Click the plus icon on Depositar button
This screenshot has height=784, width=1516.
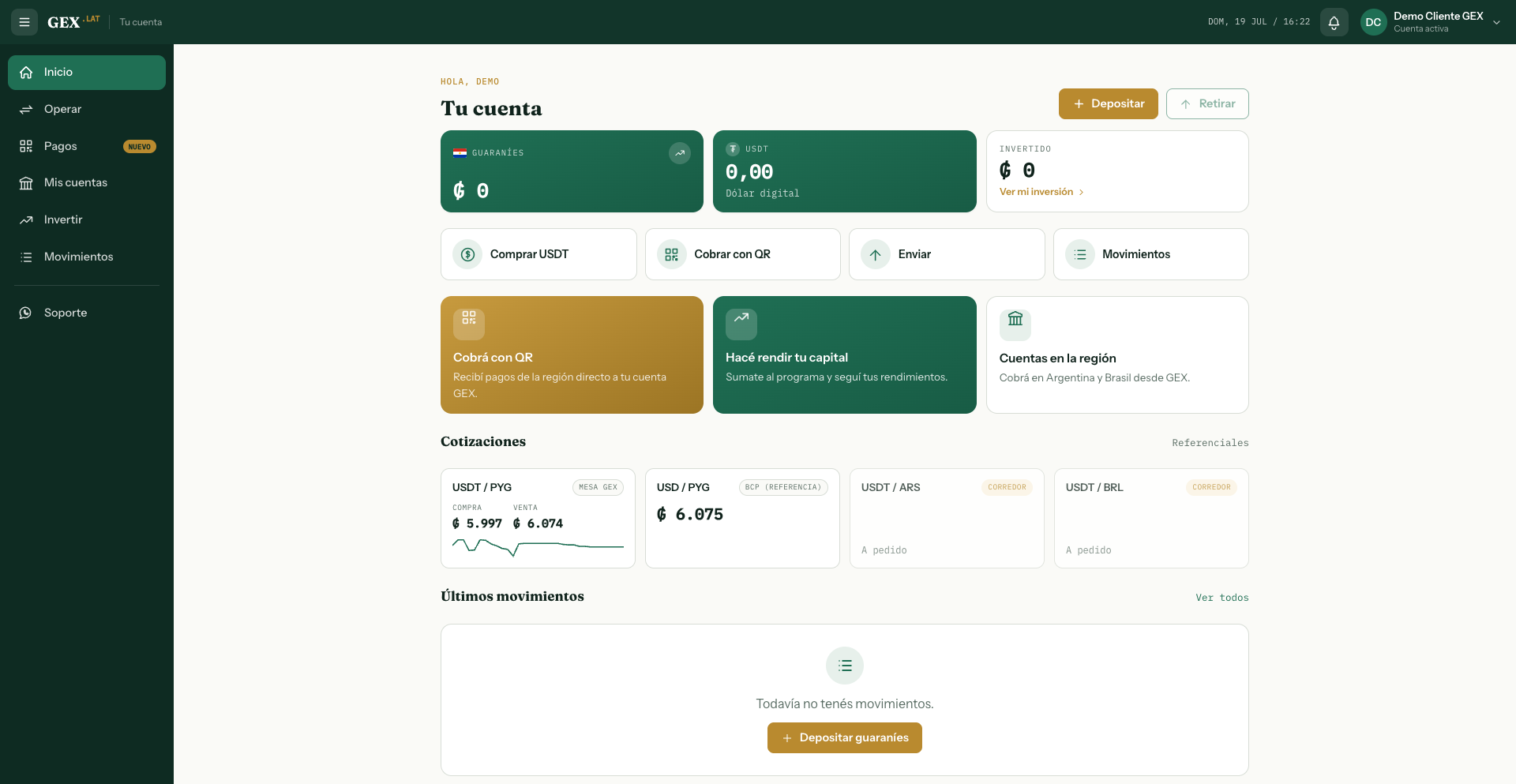pyautogui.click(x=1079, y=104)
